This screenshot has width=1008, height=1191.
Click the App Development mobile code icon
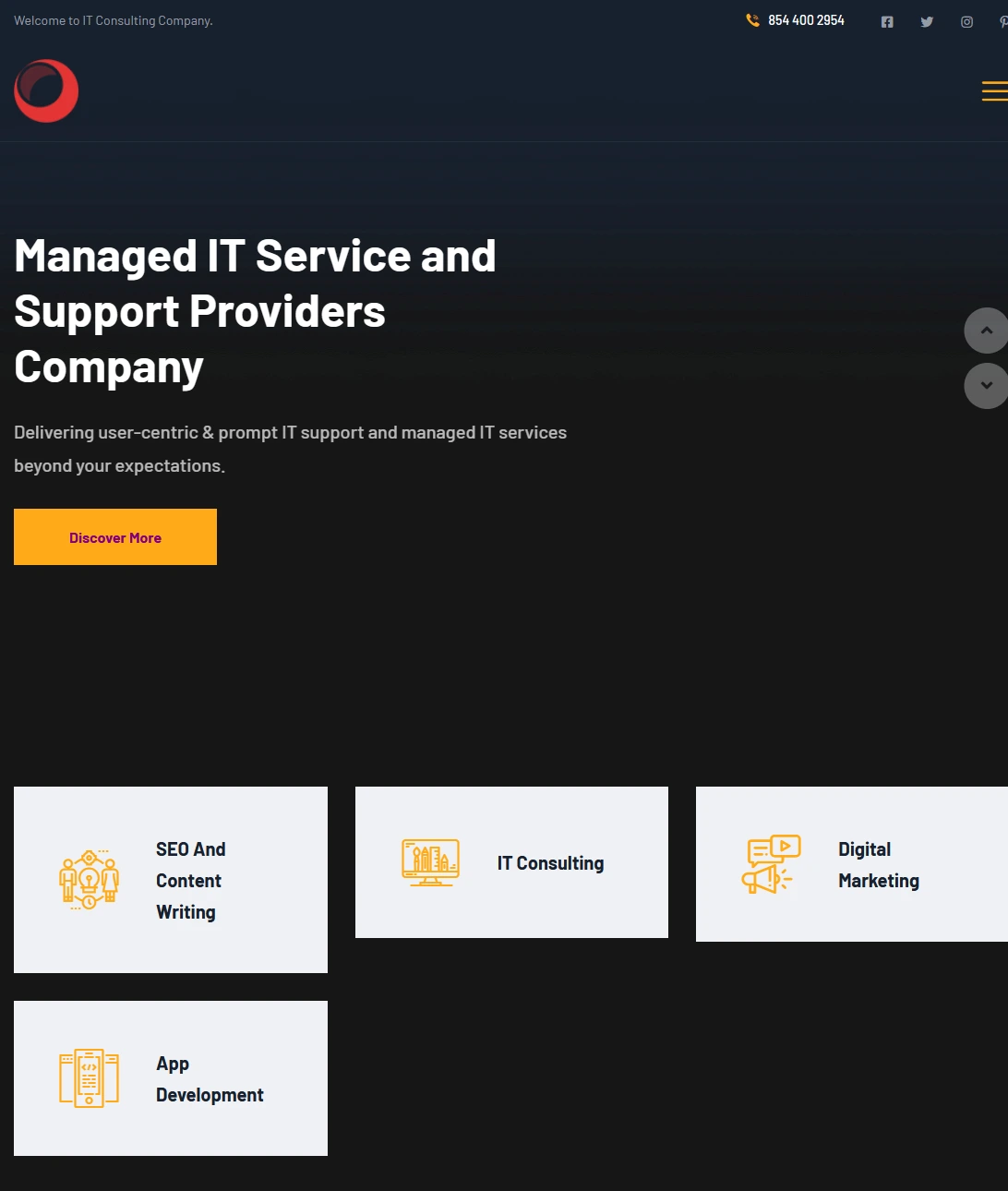click(90, 1077)
